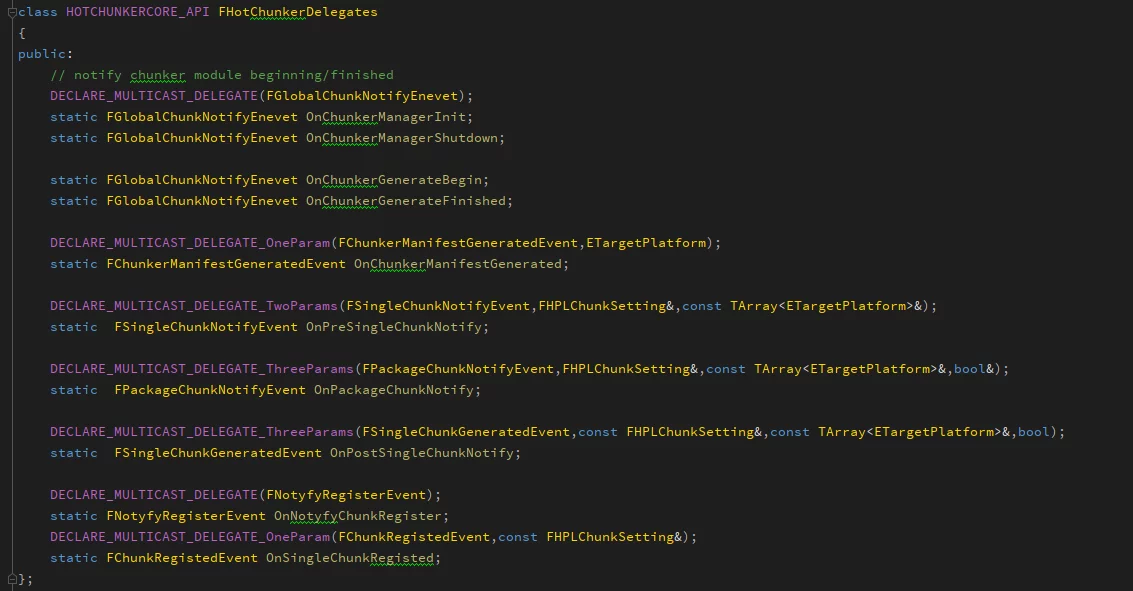Click DECLARE_MULTICAST_DELEGATE_OneParam for FChunkerManifestGeneratedEvent
This screenshot has width=1133, height=591.
point(190,243)
